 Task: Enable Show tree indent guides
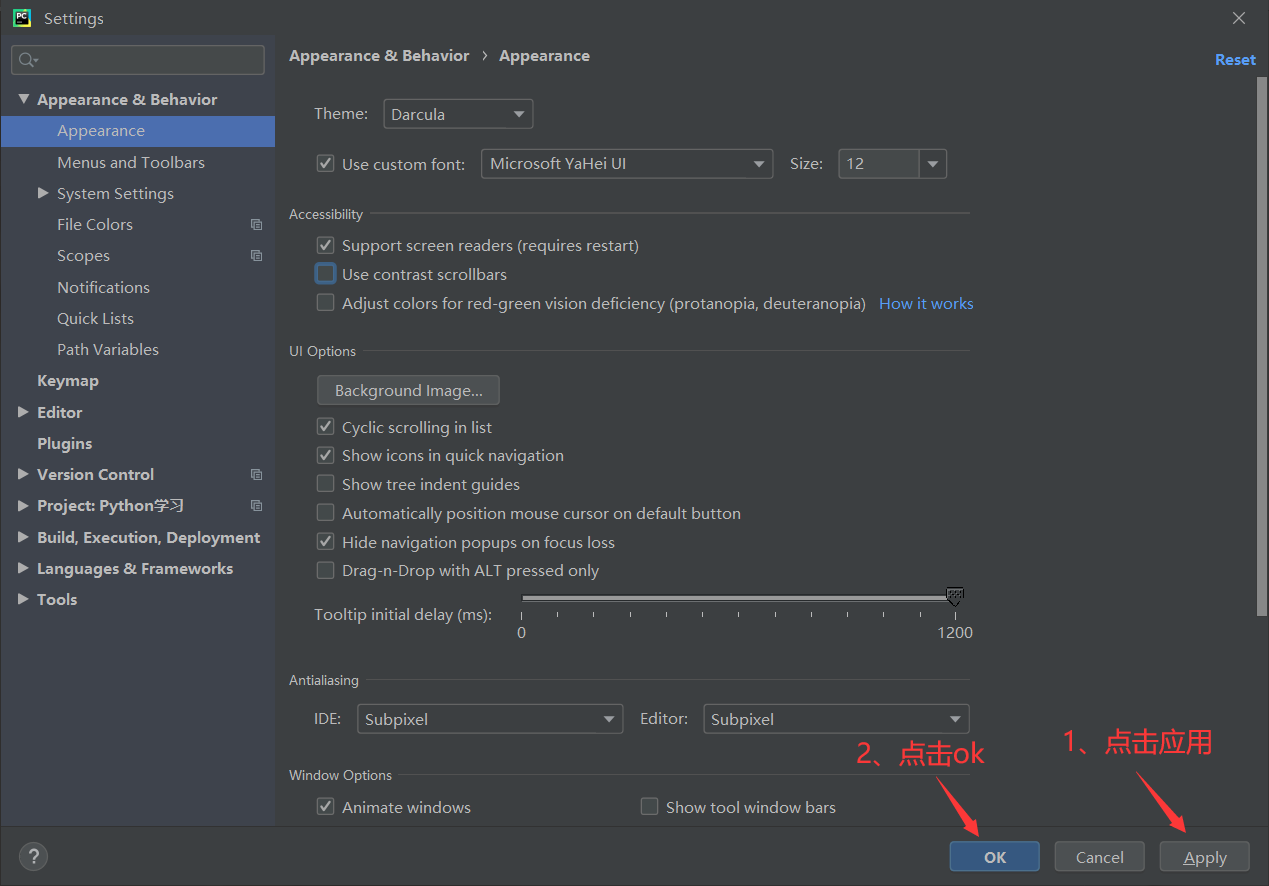325,484
